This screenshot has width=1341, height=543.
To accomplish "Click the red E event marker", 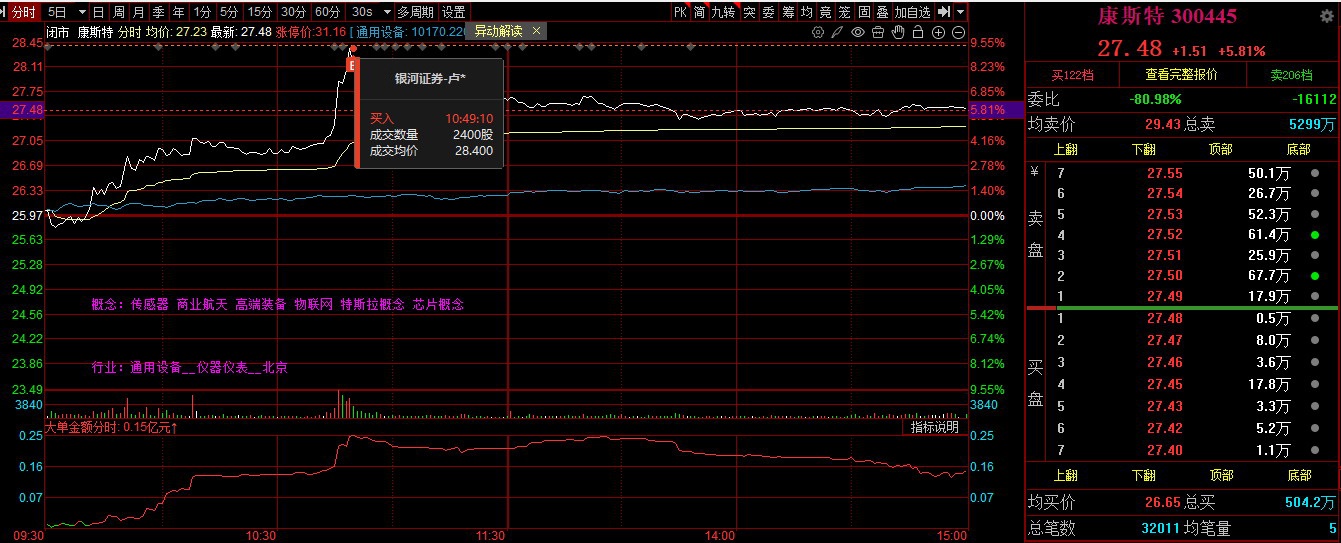I will [x=351, y=65].
